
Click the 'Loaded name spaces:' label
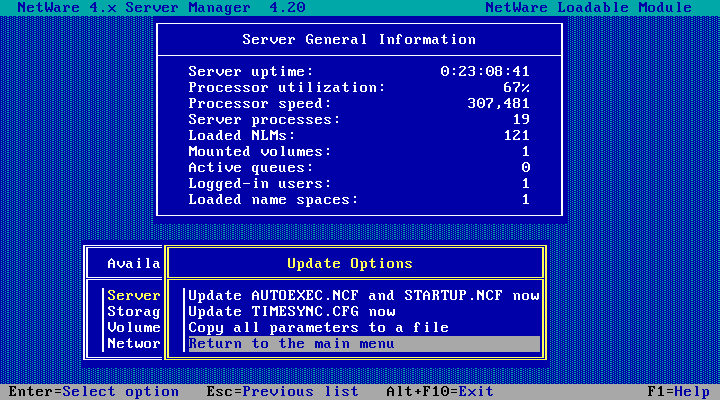coord(273,199)
